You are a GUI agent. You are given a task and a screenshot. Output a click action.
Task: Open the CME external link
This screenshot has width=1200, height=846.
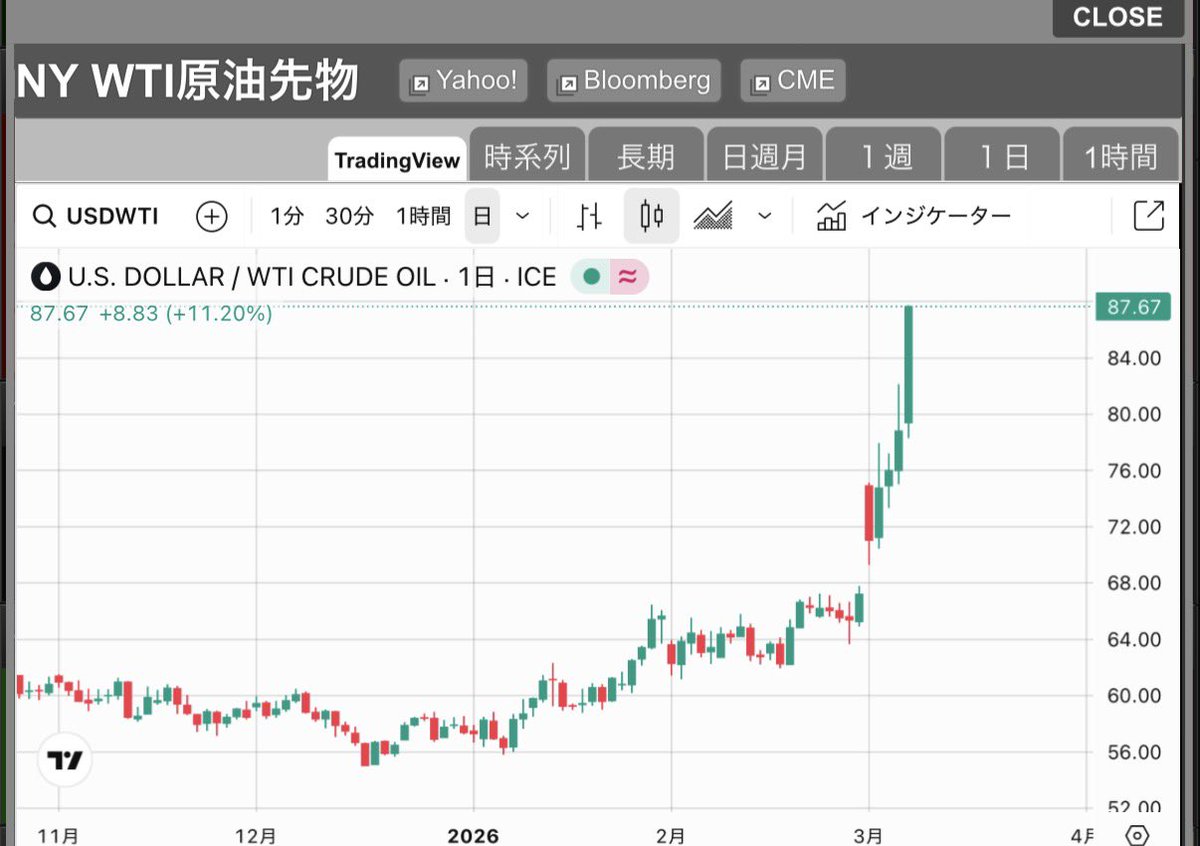pyautogui.click(x=793, y=81)
